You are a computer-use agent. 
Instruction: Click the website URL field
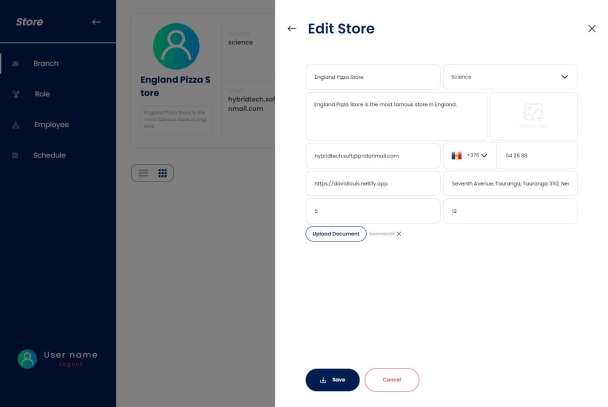373,184
